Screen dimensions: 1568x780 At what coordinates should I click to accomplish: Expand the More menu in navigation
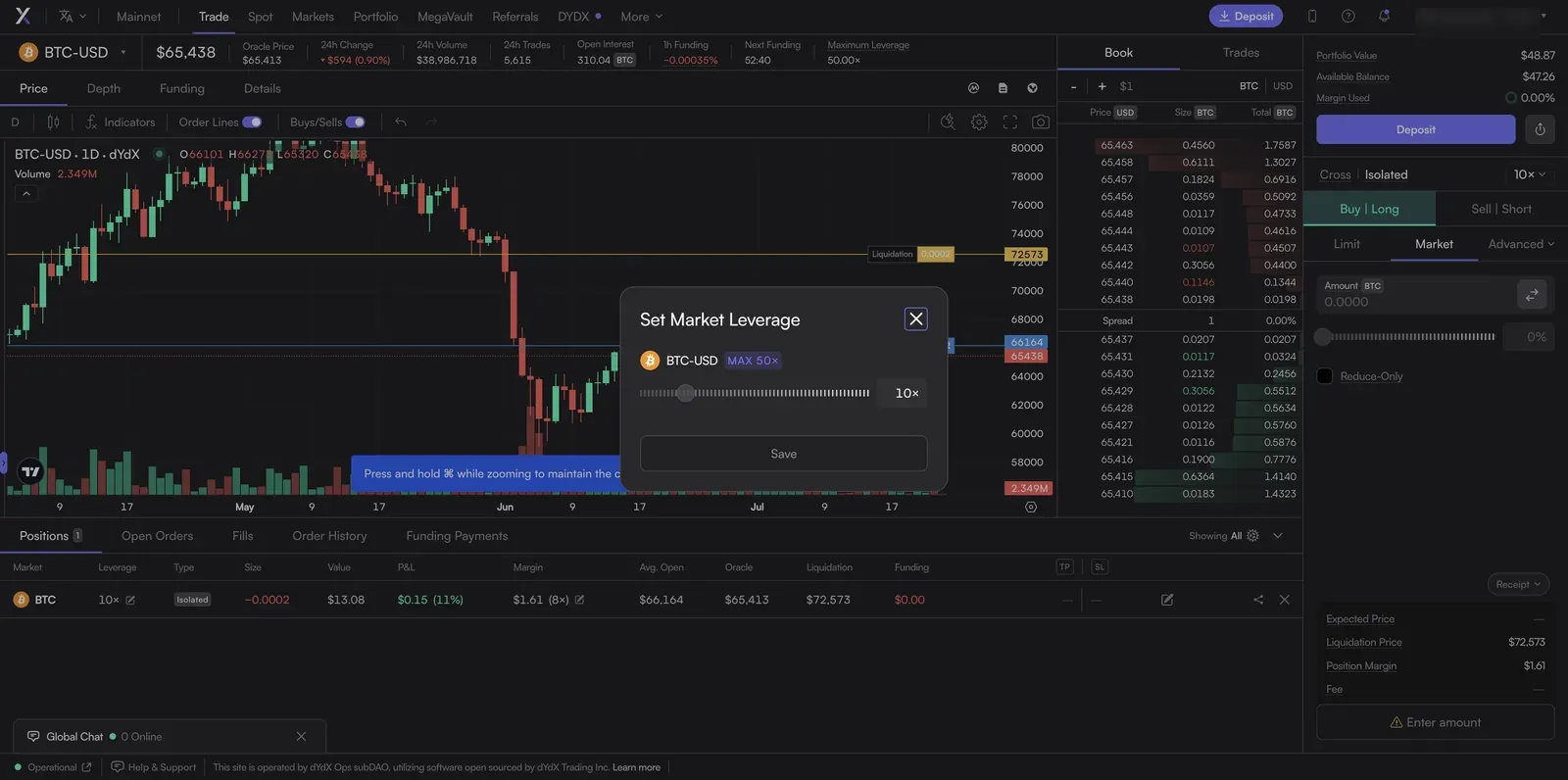642,16
